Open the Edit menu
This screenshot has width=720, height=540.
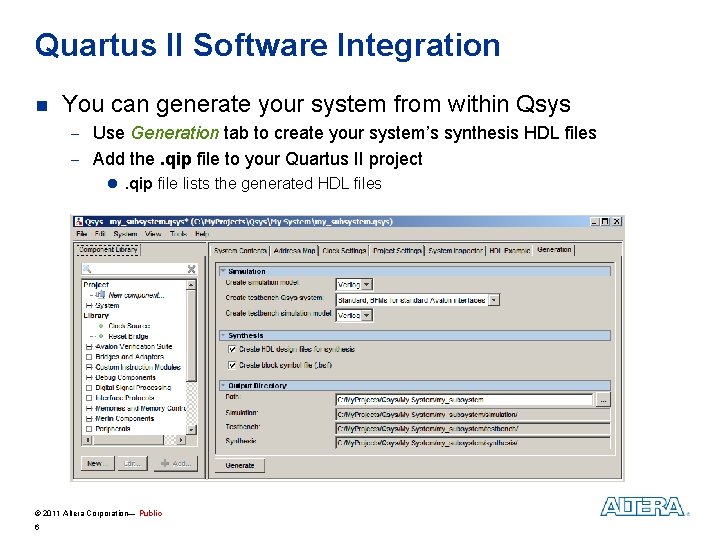100,234
